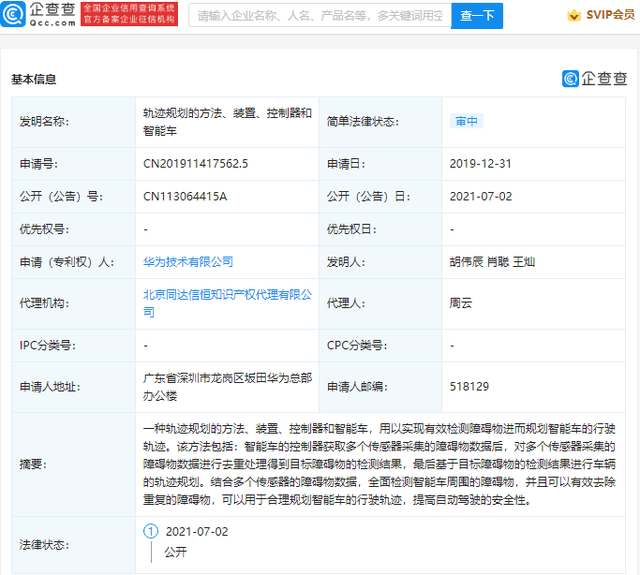Click the 查一下 search button
Screen dimensions: 640x575
pyautogui.click(x=477, y=16)
